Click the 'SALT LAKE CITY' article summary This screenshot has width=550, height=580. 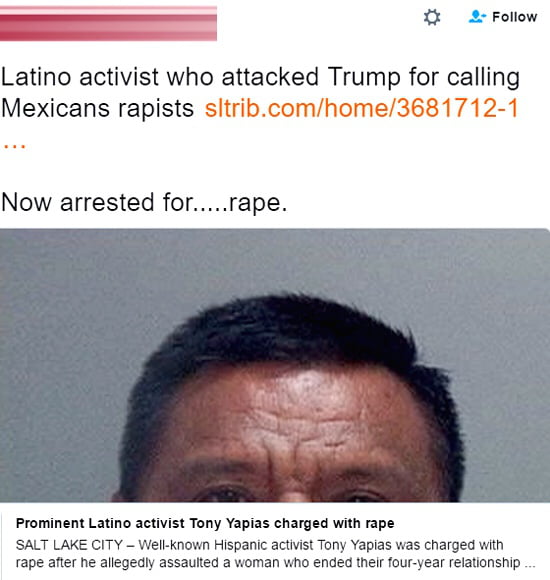tap(69, 545)
